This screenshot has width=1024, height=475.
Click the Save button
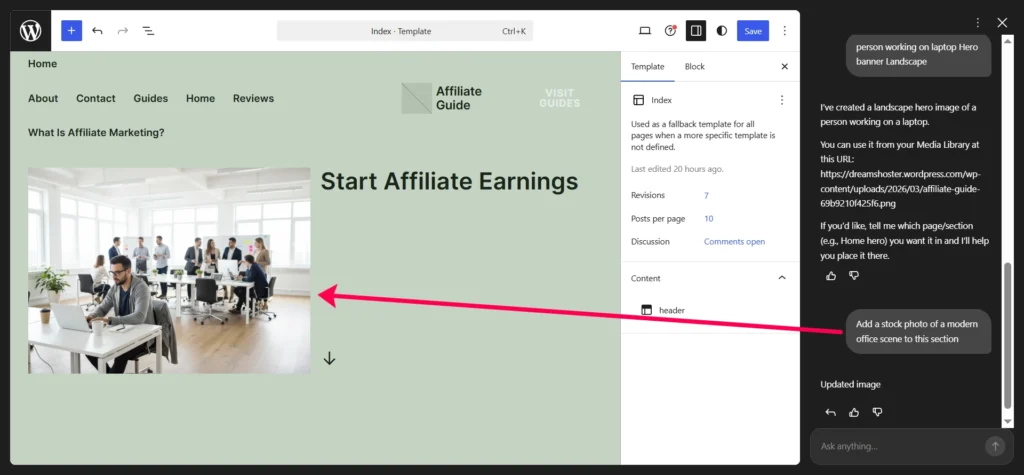click(x=752, y=31)
